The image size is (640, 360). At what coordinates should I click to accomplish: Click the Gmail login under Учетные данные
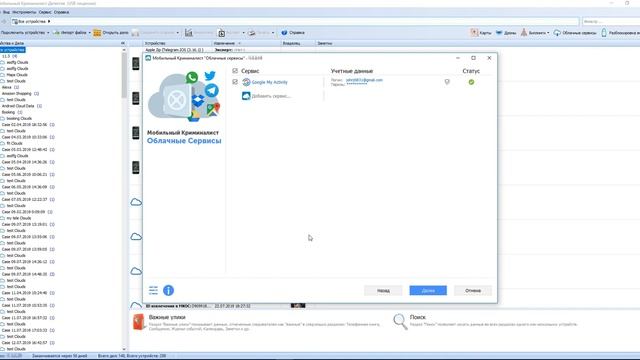click(x=364, y=80)
